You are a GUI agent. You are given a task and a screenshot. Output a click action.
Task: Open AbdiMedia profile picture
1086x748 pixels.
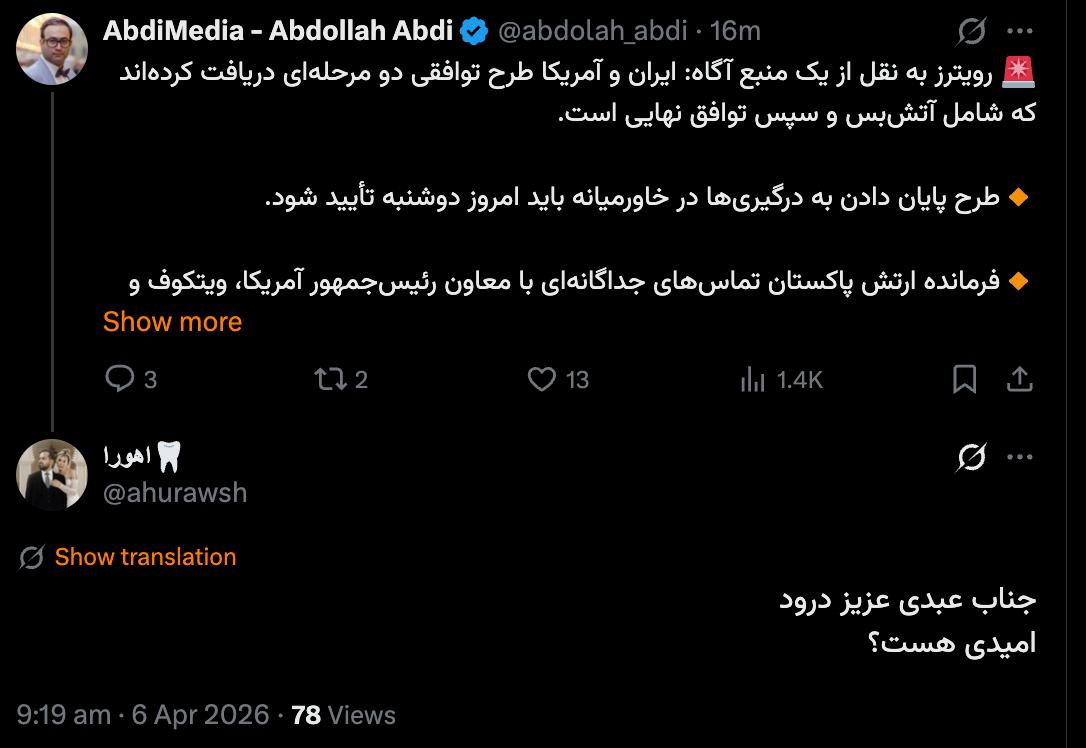52,48
